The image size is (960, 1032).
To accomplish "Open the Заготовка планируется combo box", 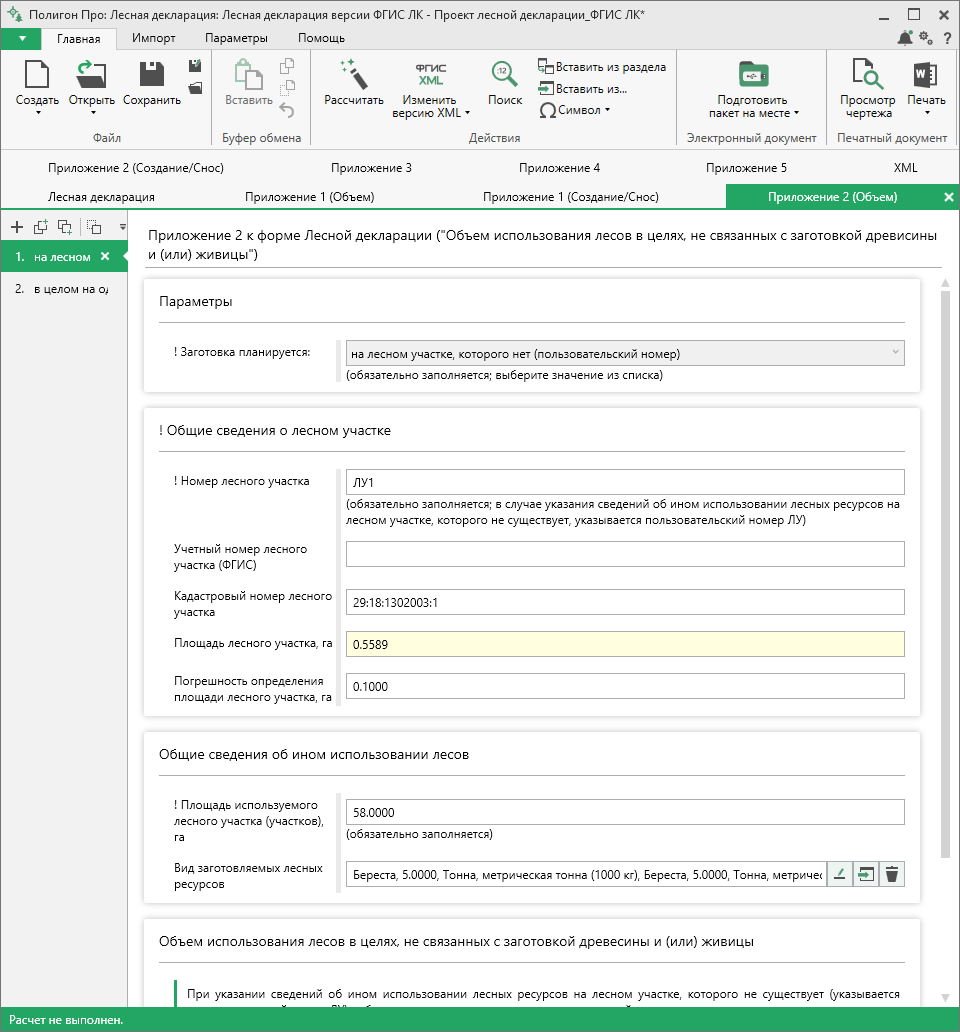I will (x=625, y=353).
